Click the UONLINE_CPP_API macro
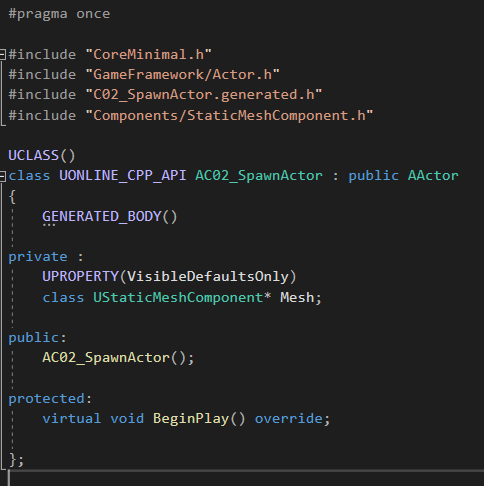This screenshot has height=486, width=484. point(123,176)
